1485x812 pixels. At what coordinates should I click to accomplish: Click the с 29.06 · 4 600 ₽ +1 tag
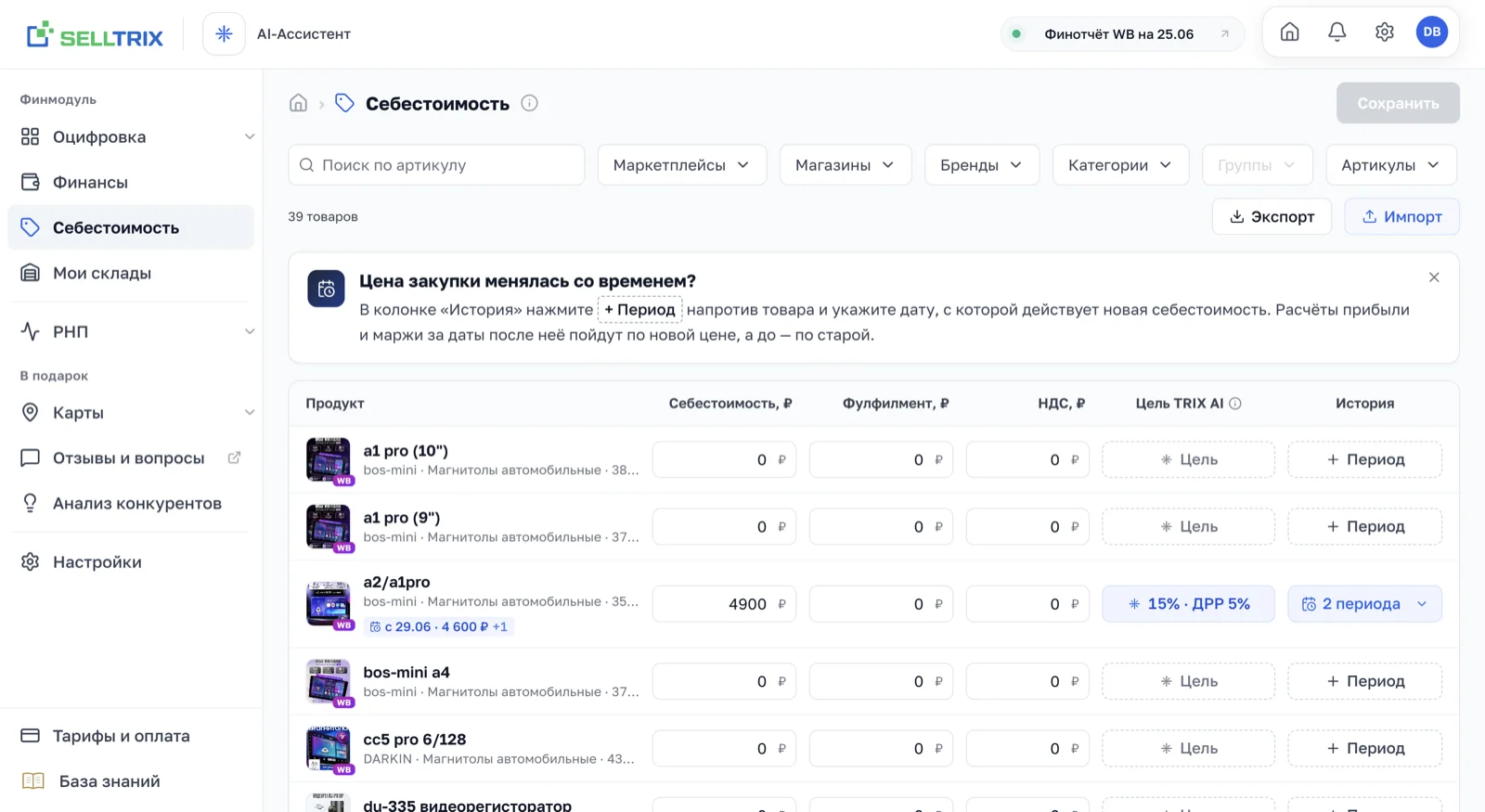pyautogui.click(x=438, y=627)
